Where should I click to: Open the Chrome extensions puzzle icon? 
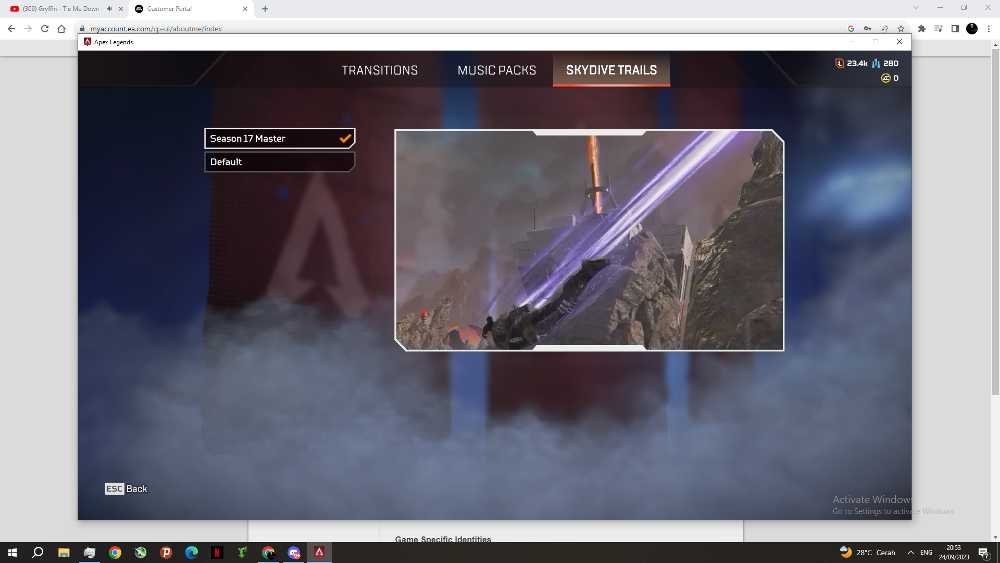922,29
